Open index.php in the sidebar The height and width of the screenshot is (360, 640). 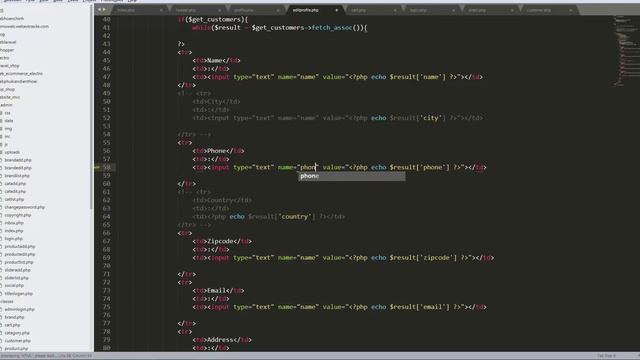13,231
